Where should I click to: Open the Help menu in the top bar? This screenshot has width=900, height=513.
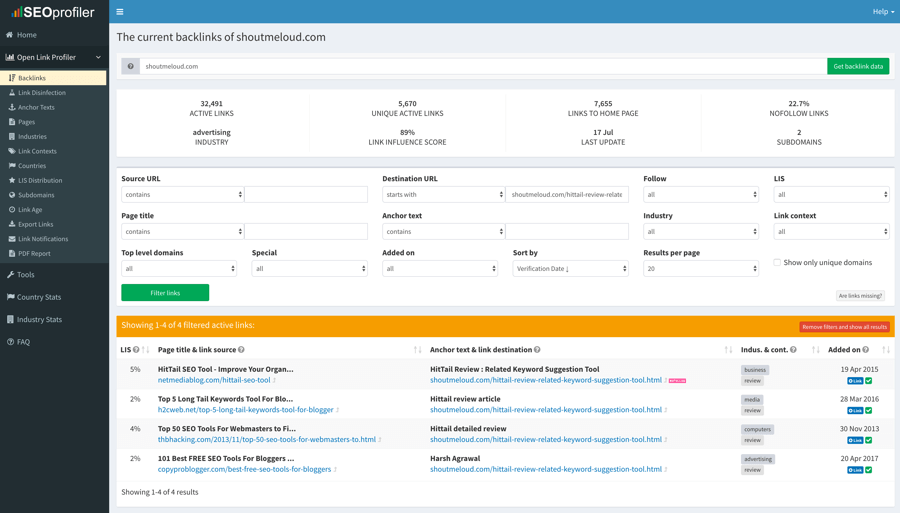882,12
